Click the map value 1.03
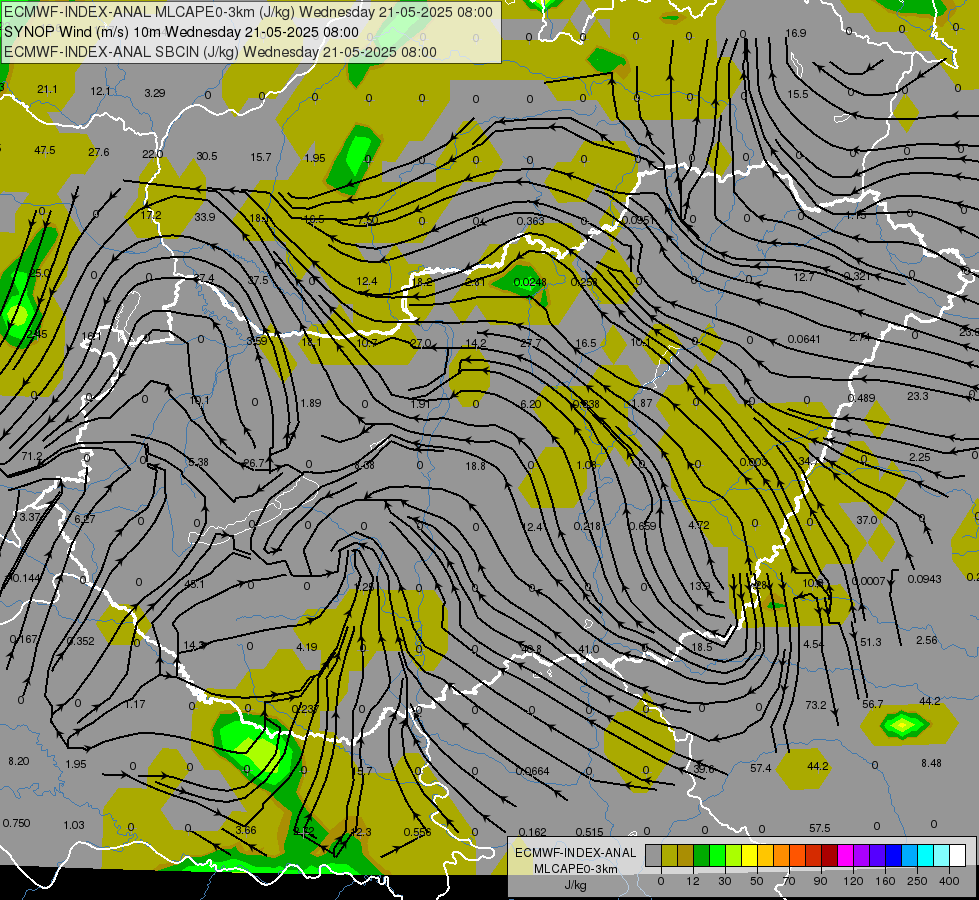 [74, 825]
